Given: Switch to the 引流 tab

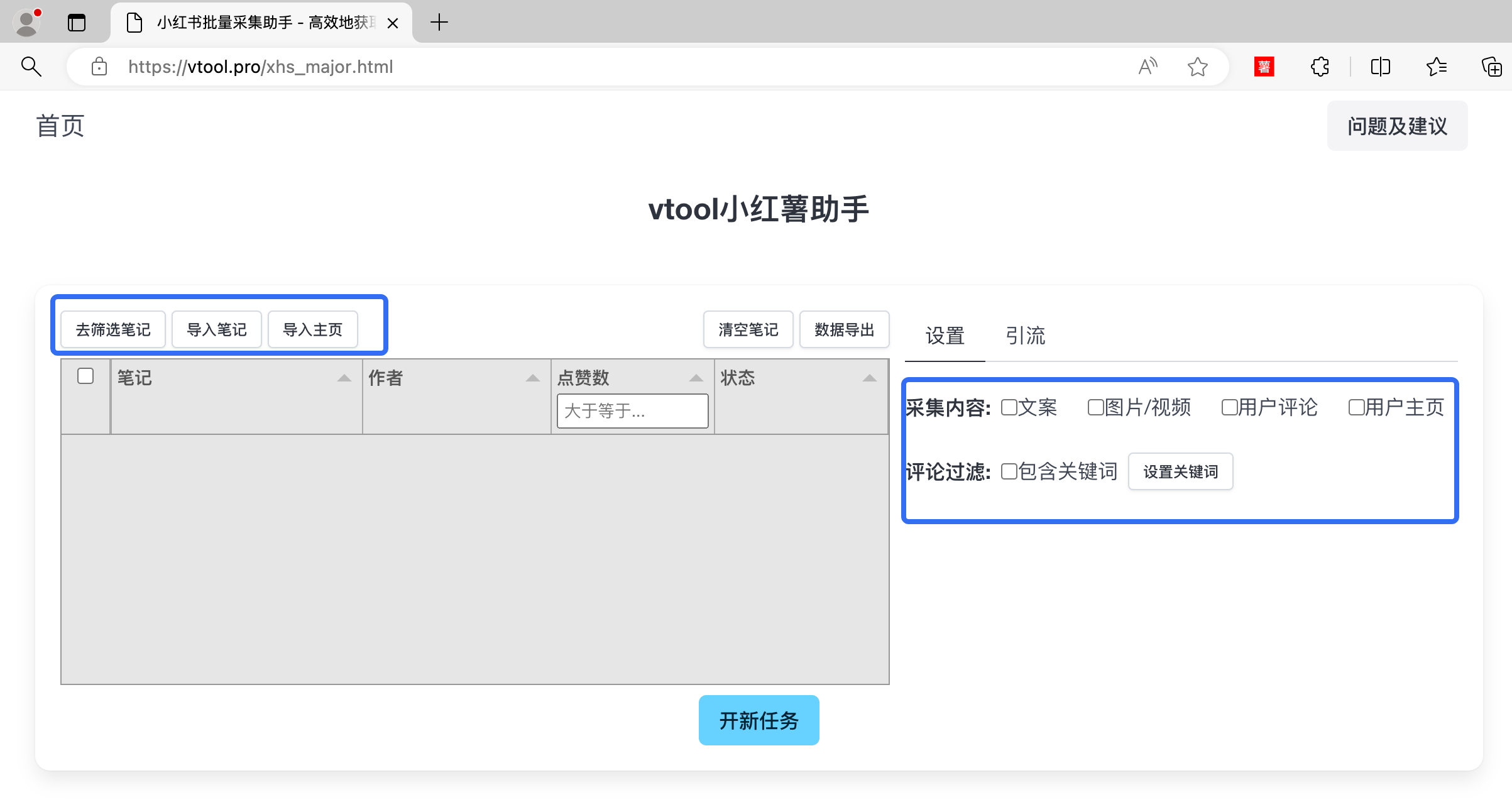Looking at the screenshot, I should [x=1025, y=336].
